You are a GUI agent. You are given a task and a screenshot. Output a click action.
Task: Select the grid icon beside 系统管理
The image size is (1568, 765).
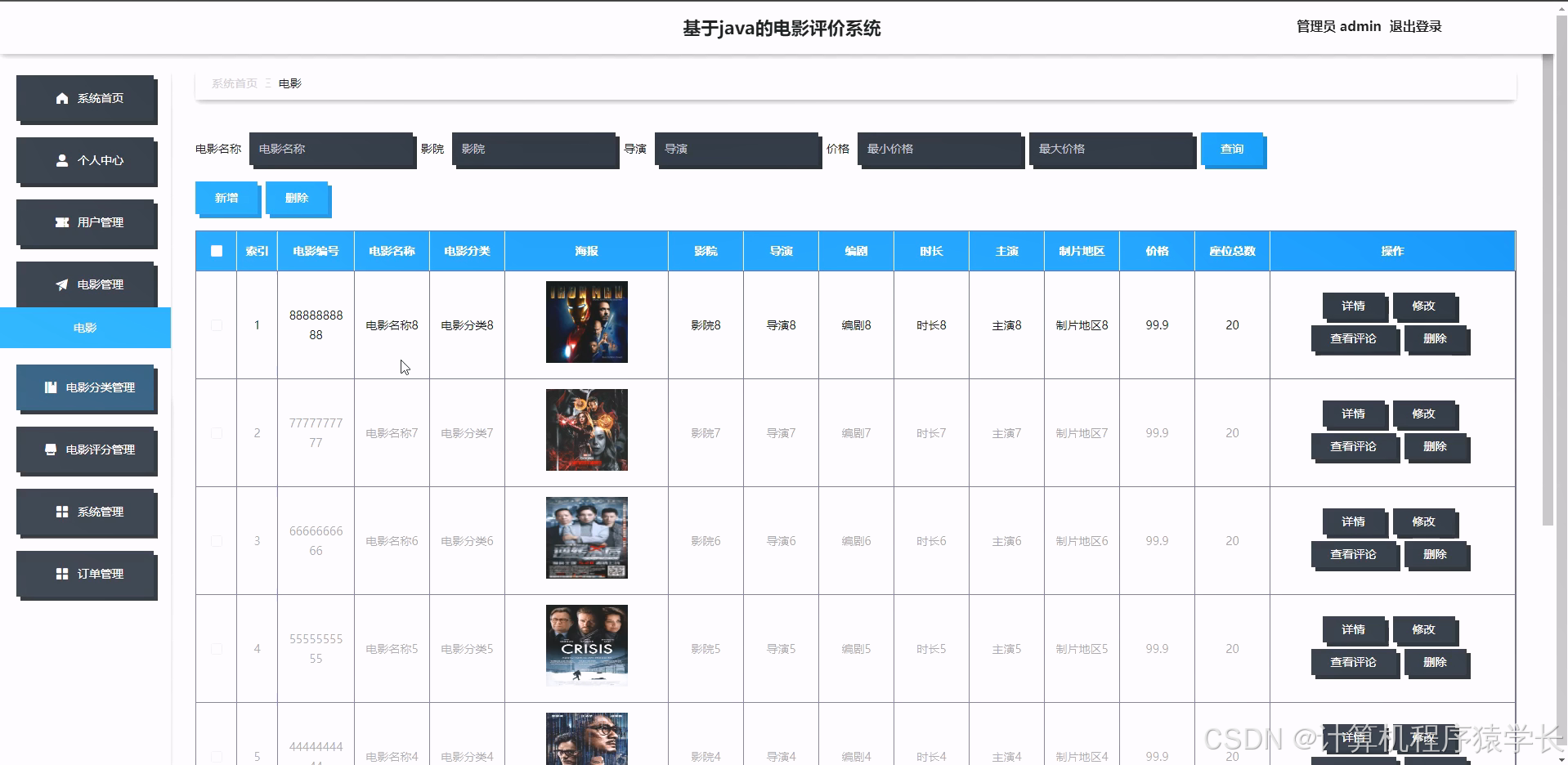pos(61,512)
